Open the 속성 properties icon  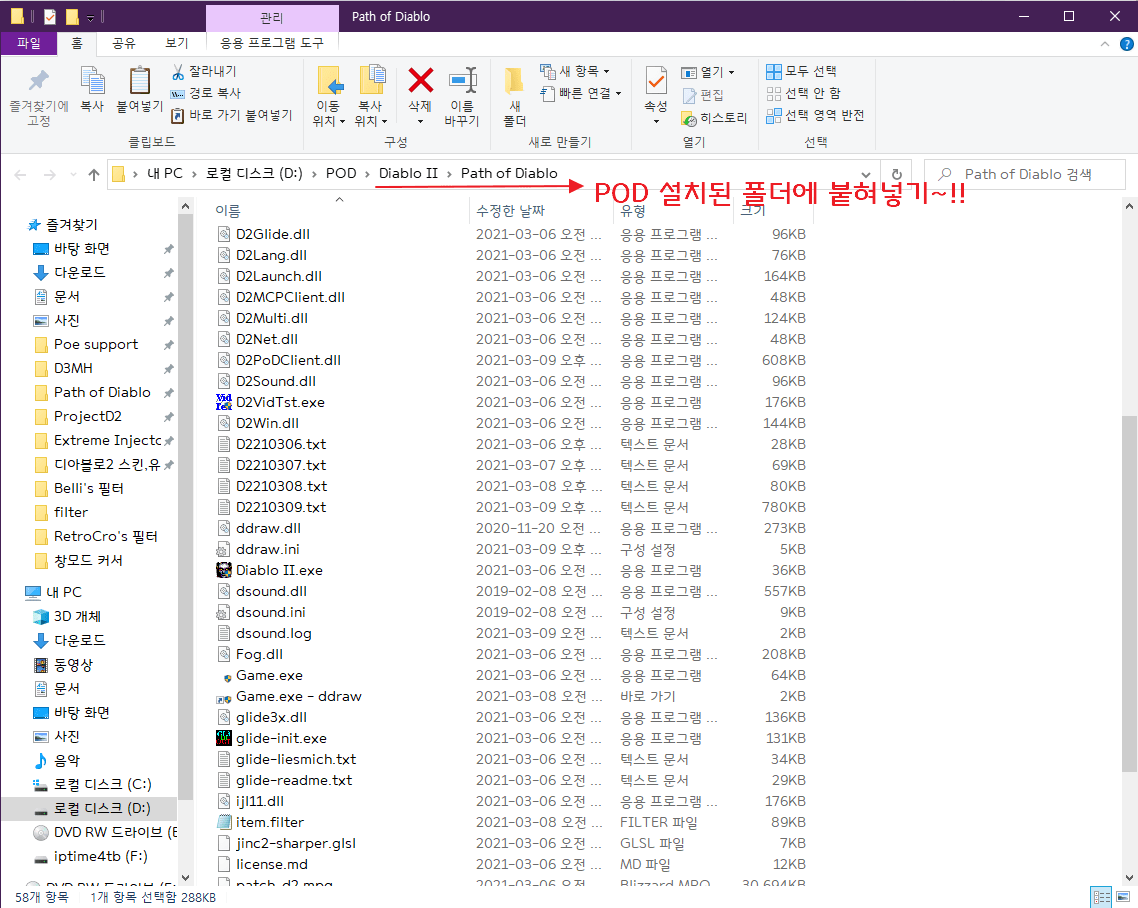point(656,81)
